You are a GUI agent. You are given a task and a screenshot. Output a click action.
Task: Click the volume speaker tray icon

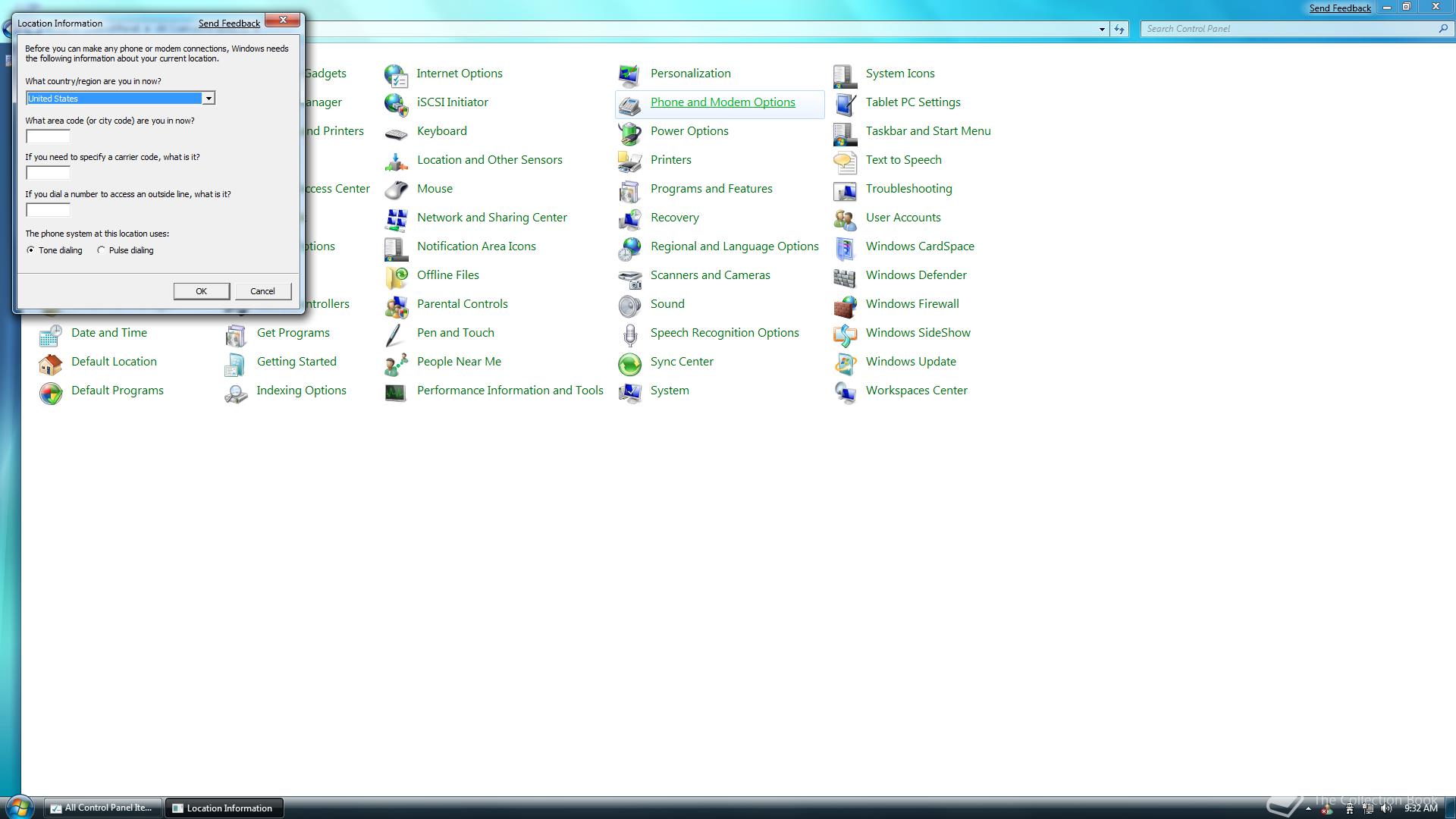(1386, 809)
